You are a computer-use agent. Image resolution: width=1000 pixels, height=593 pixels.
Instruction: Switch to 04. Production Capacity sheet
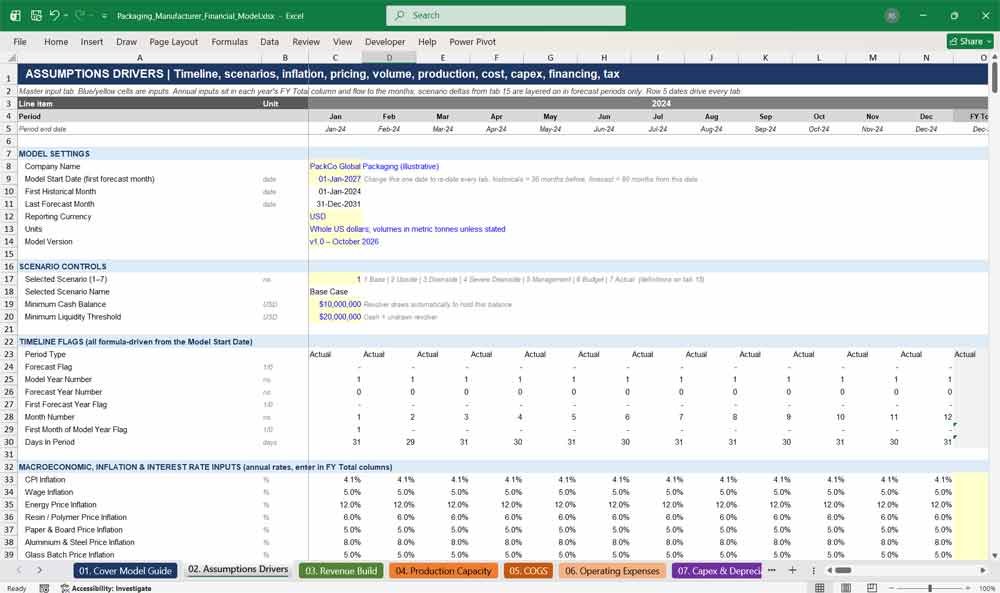(443, 571)
